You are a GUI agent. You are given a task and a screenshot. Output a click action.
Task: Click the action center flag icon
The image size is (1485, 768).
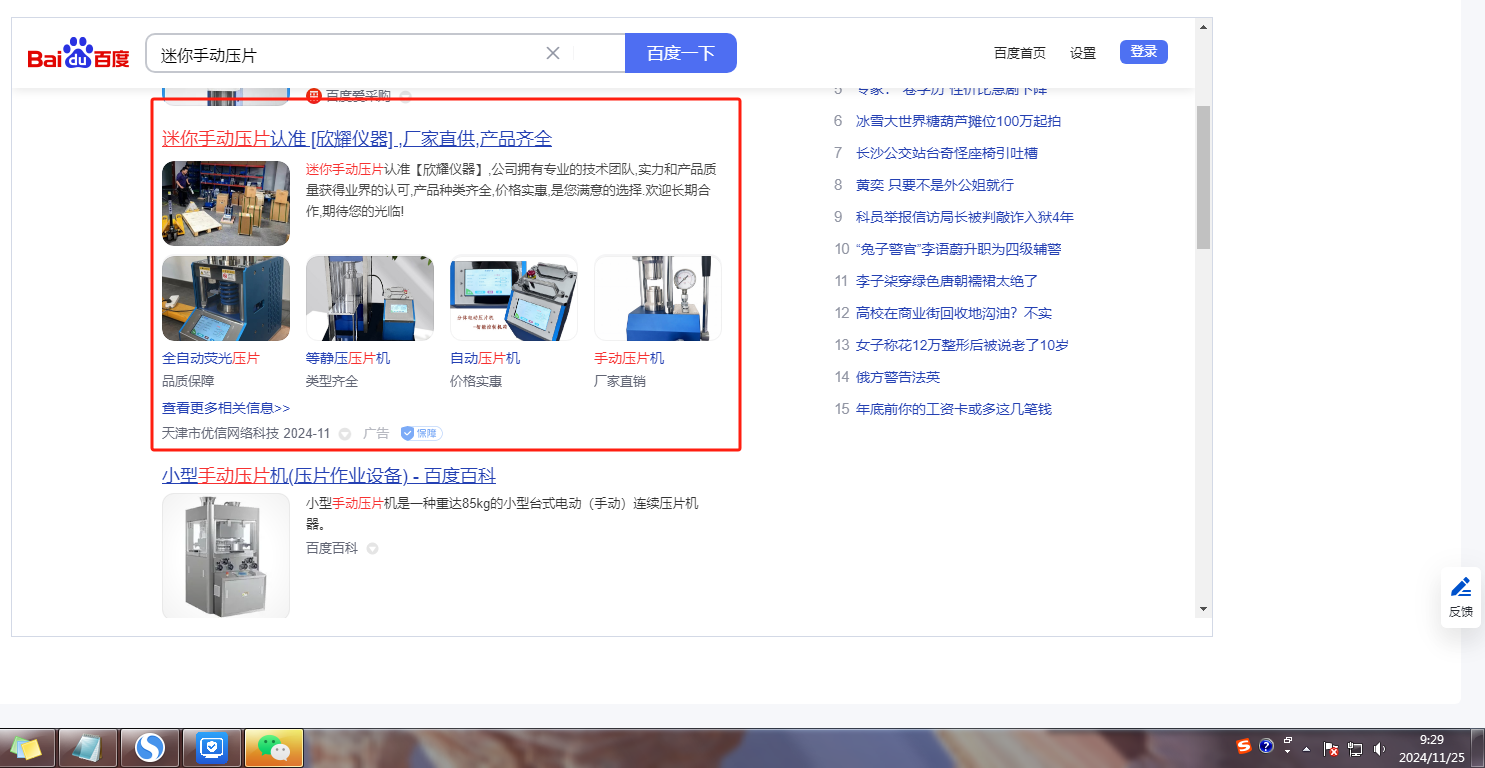1331,748
